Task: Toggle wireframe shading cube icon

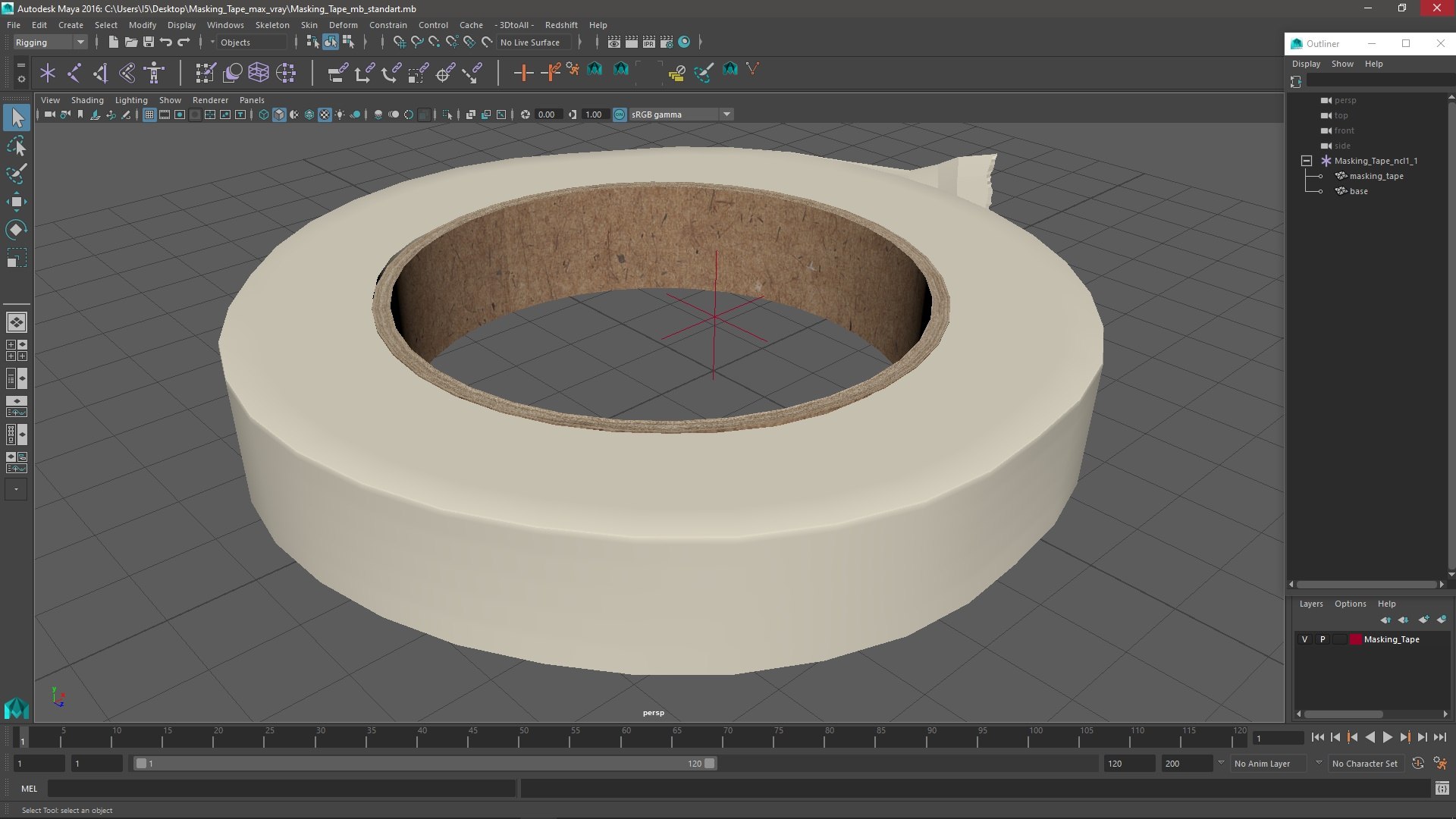Action: [x=264, y=115]
